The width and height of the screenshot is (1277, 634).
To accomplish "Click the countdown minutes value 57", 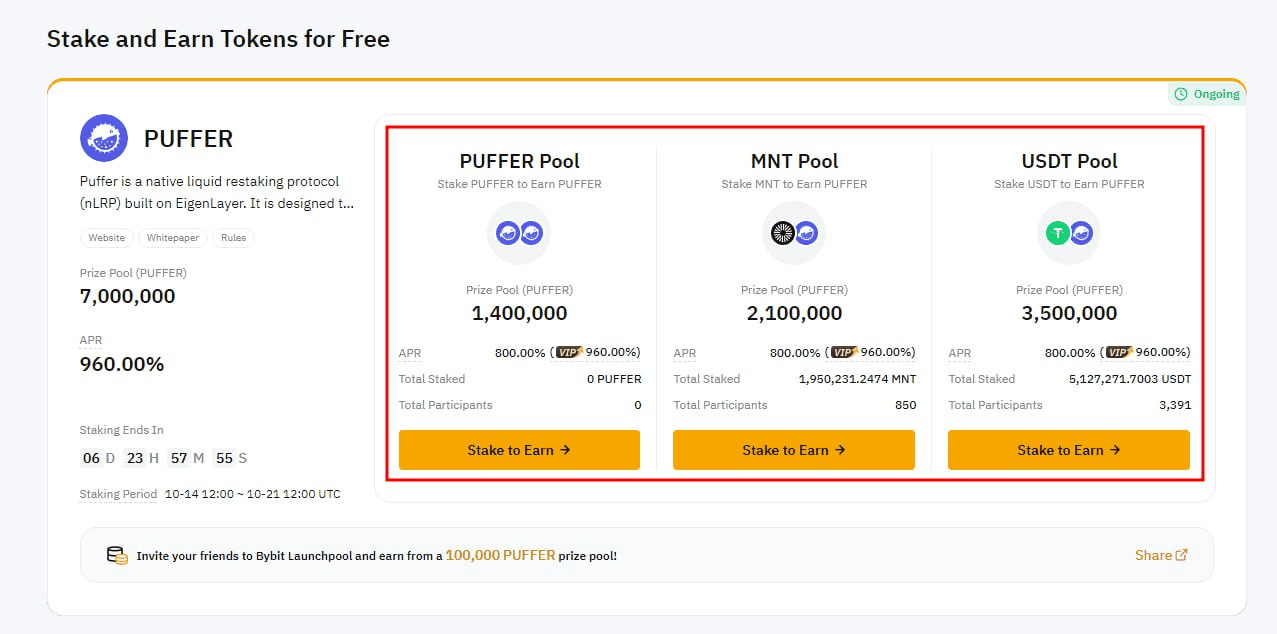I will pyautogui.click(x=179, y=458).
